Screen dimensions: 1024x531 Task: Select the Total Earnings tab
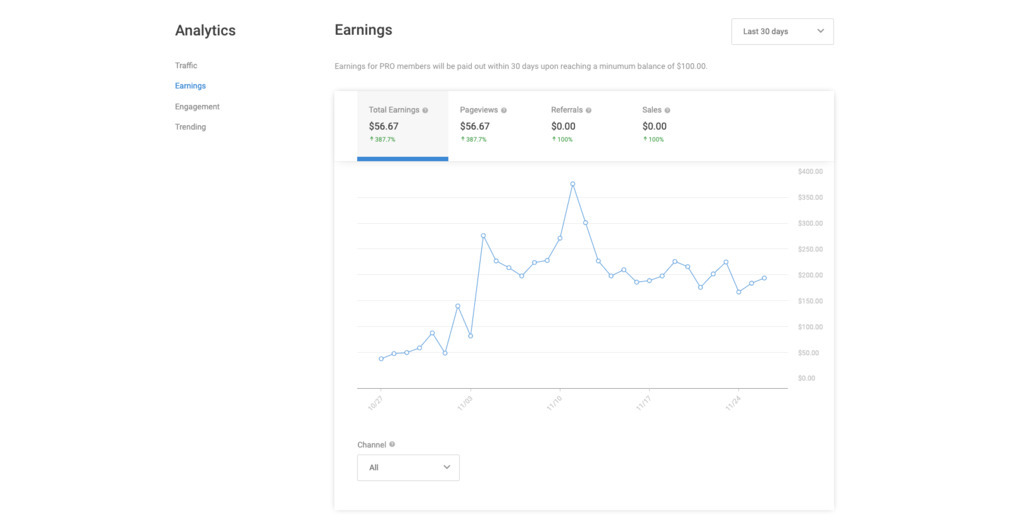coord(402,125)
